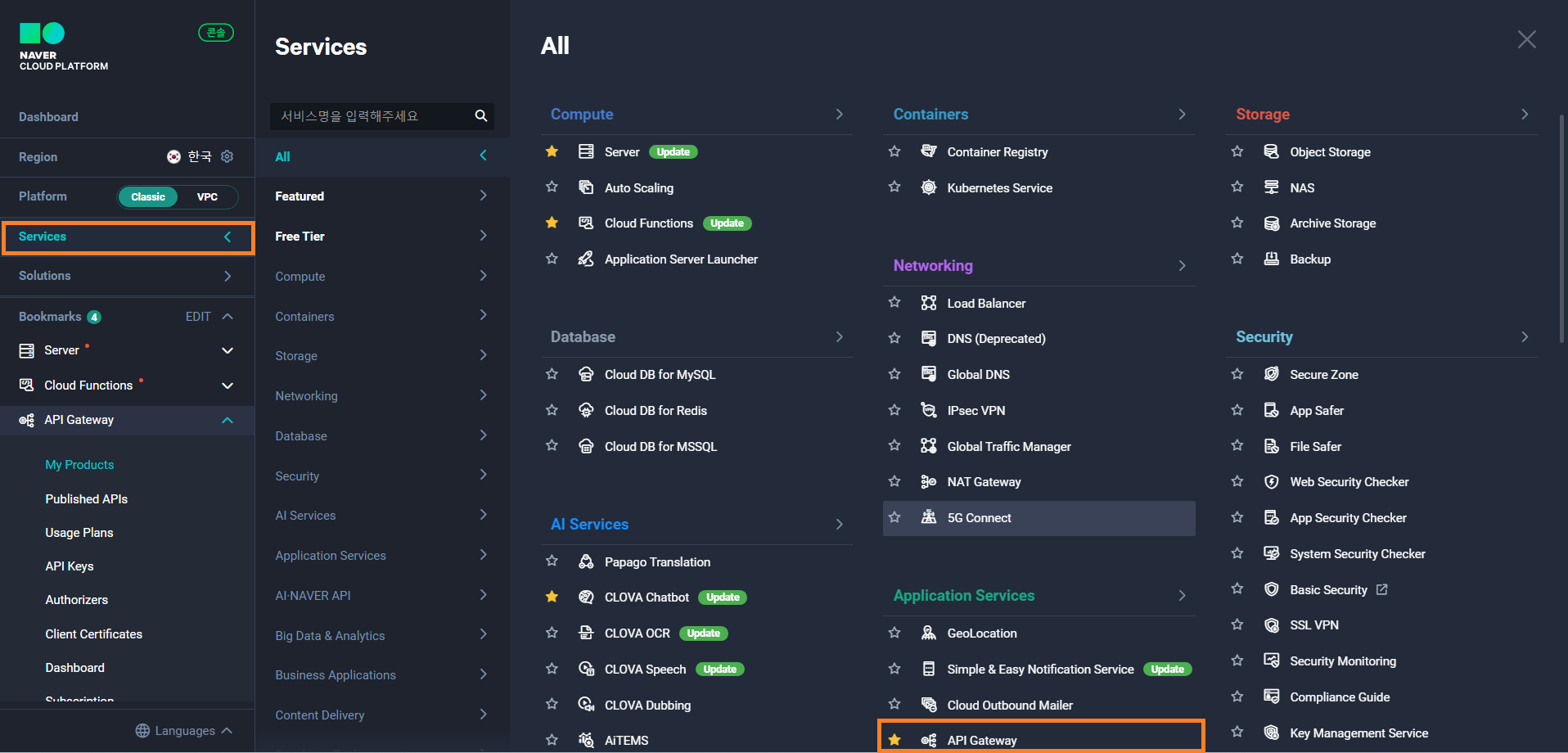Image resolution: width=1568 pixels, height=753 pixels.
Task: Click the Kubernetes Service icon
Action: point(929,187)
